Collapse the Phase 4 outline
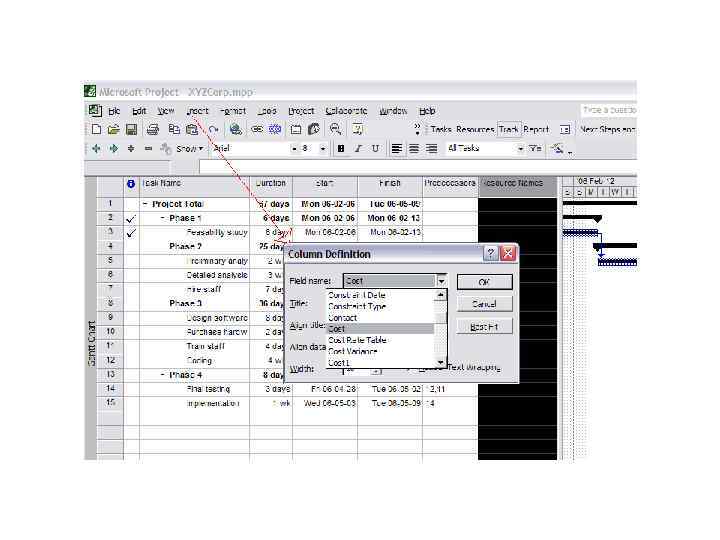Viewport: 720px width, 540px height. (163, 375)
